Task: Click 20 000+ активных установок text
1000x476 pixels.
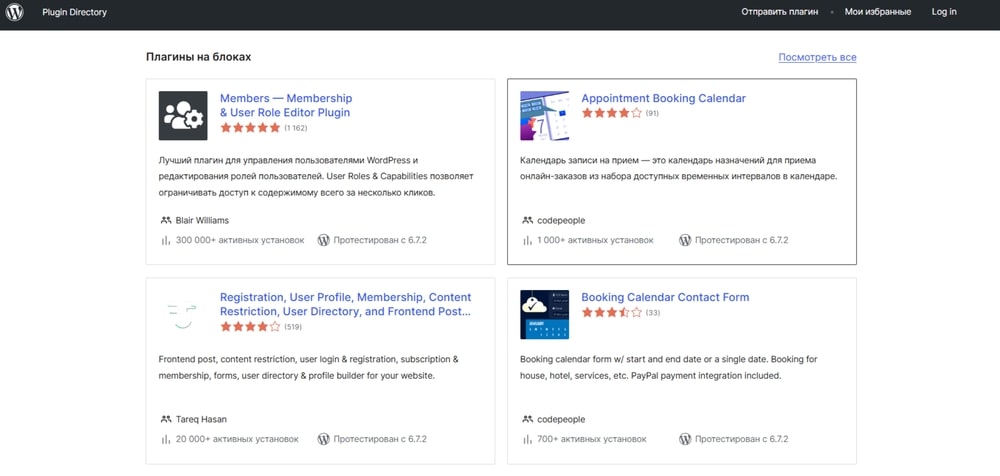Action: click(237, 439)
